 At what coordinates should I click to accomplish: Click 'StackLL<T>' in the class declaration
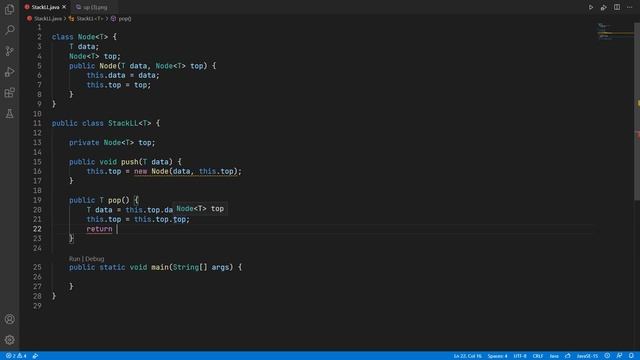click(x=129, y=123)
